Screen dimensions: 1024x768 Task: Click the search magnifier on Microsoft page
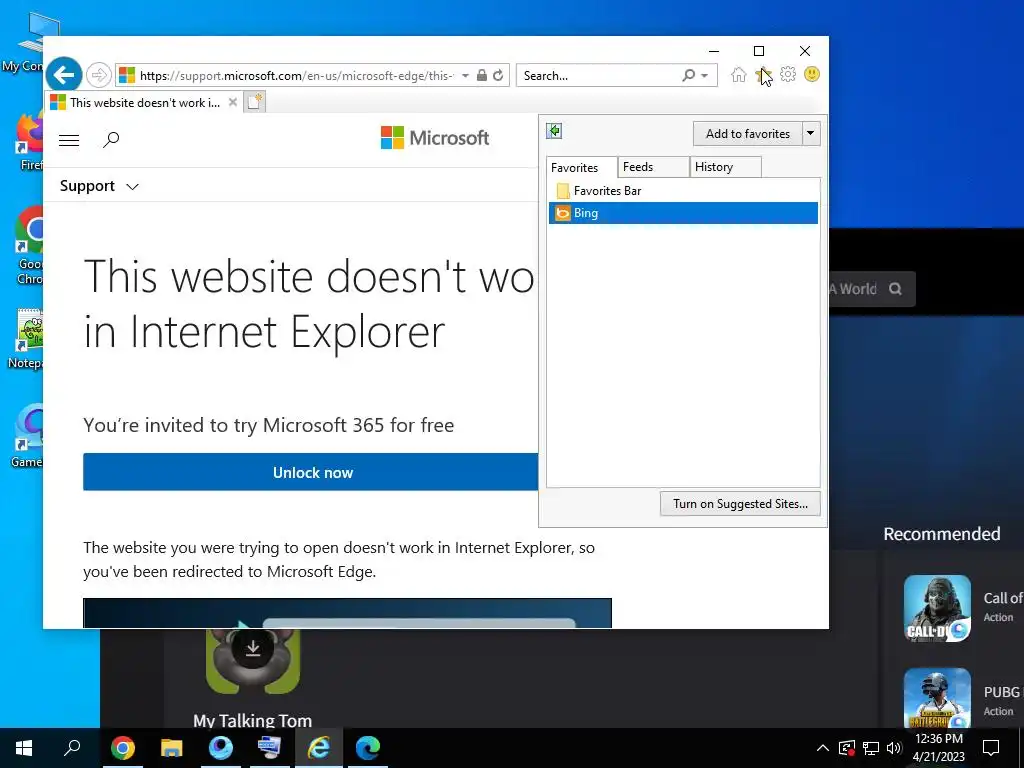point(111,139)
